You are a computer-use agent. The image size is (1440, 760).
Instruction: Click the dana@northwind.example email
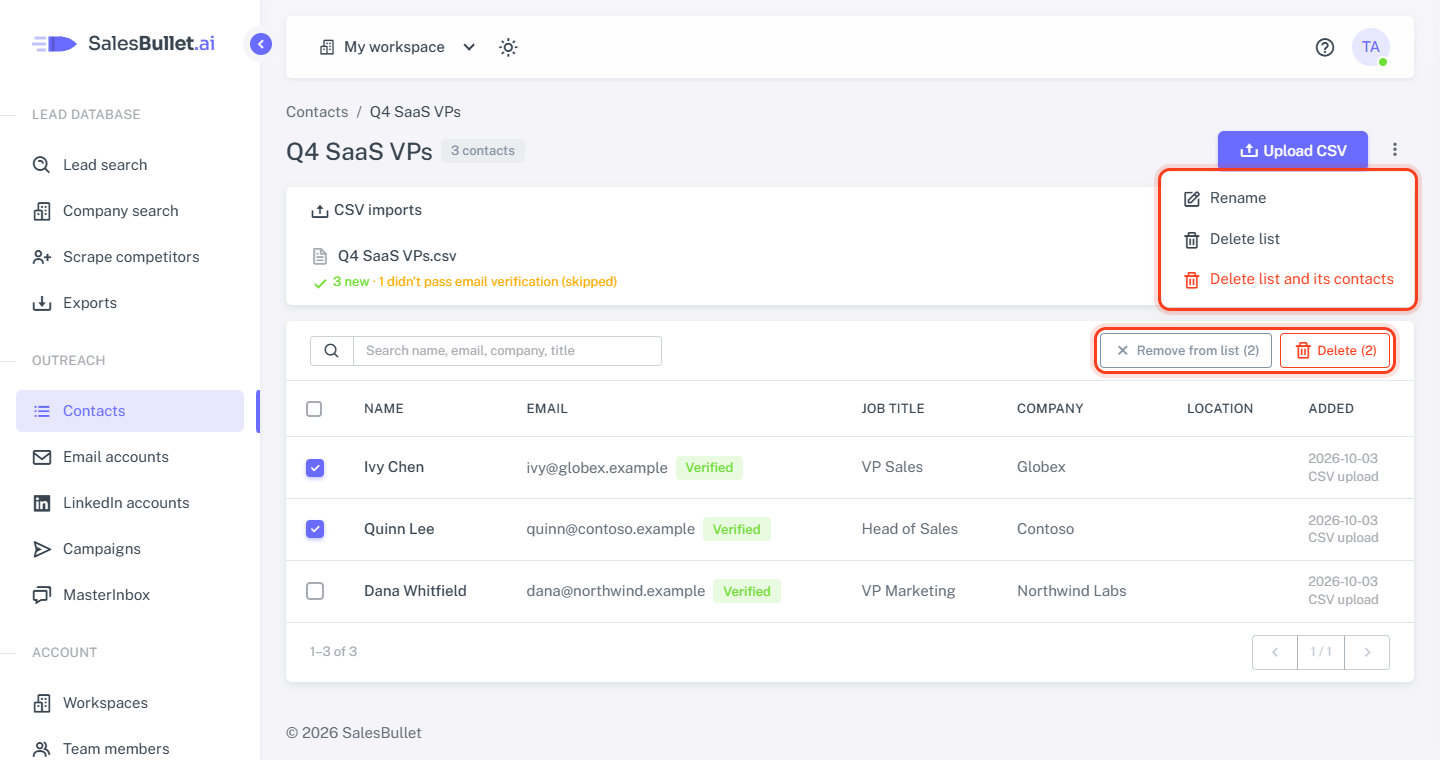click(616, 592)
